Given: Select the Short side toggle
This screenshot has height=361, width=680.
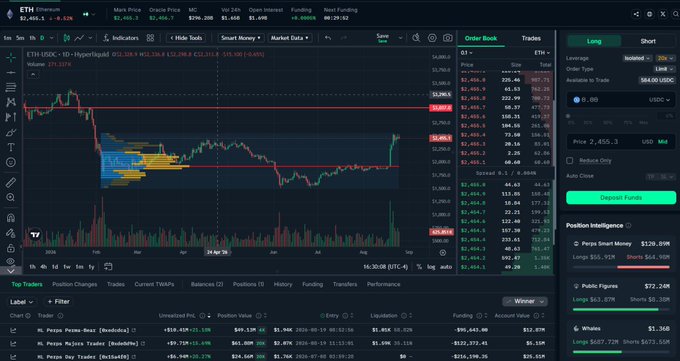Looking at the screenshot, I should click(x=648, y=41).
